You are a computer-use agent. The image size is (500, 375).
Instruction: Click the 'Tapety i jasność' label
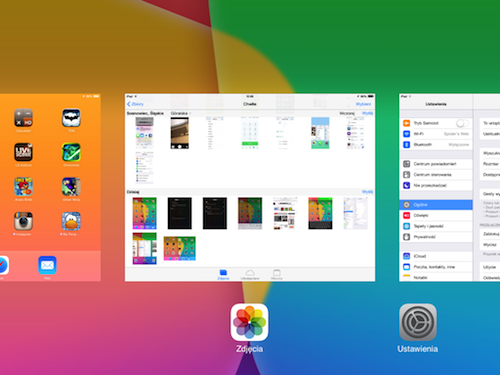click(x=429, y=226)
